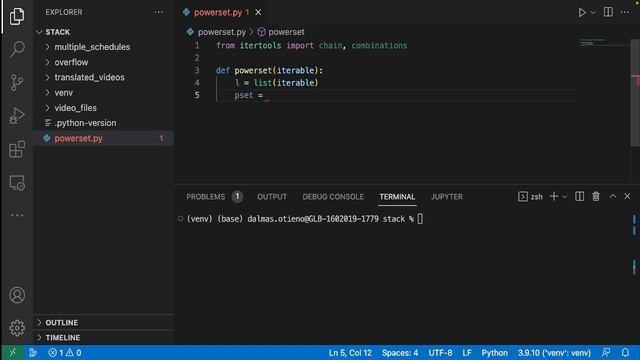Open the Run and Debug view
This screenshot has height=360, width=640.
[17, 116]
